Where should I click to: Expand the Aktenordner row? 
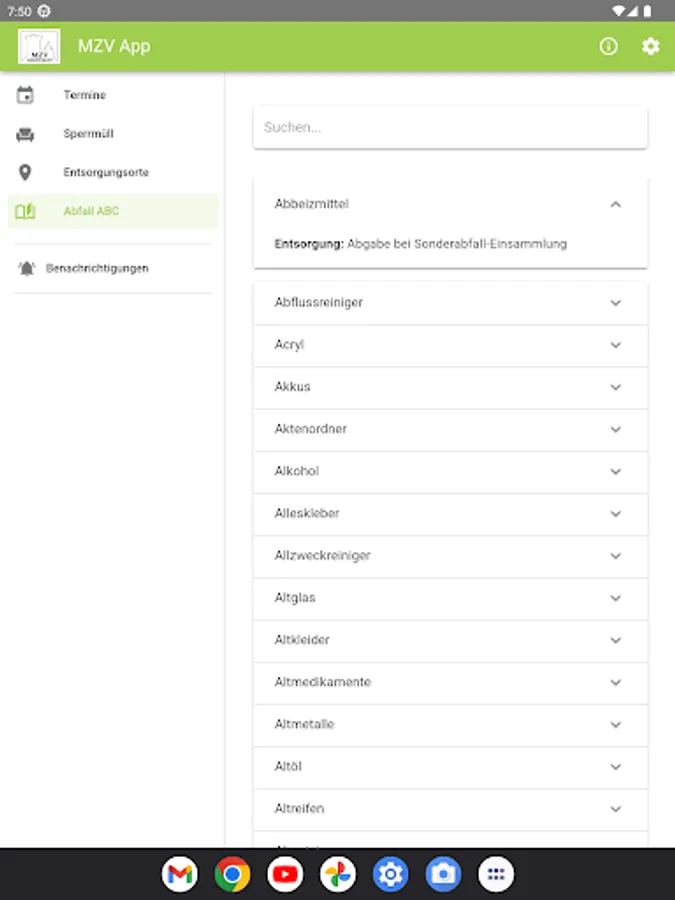click(615, 429)
